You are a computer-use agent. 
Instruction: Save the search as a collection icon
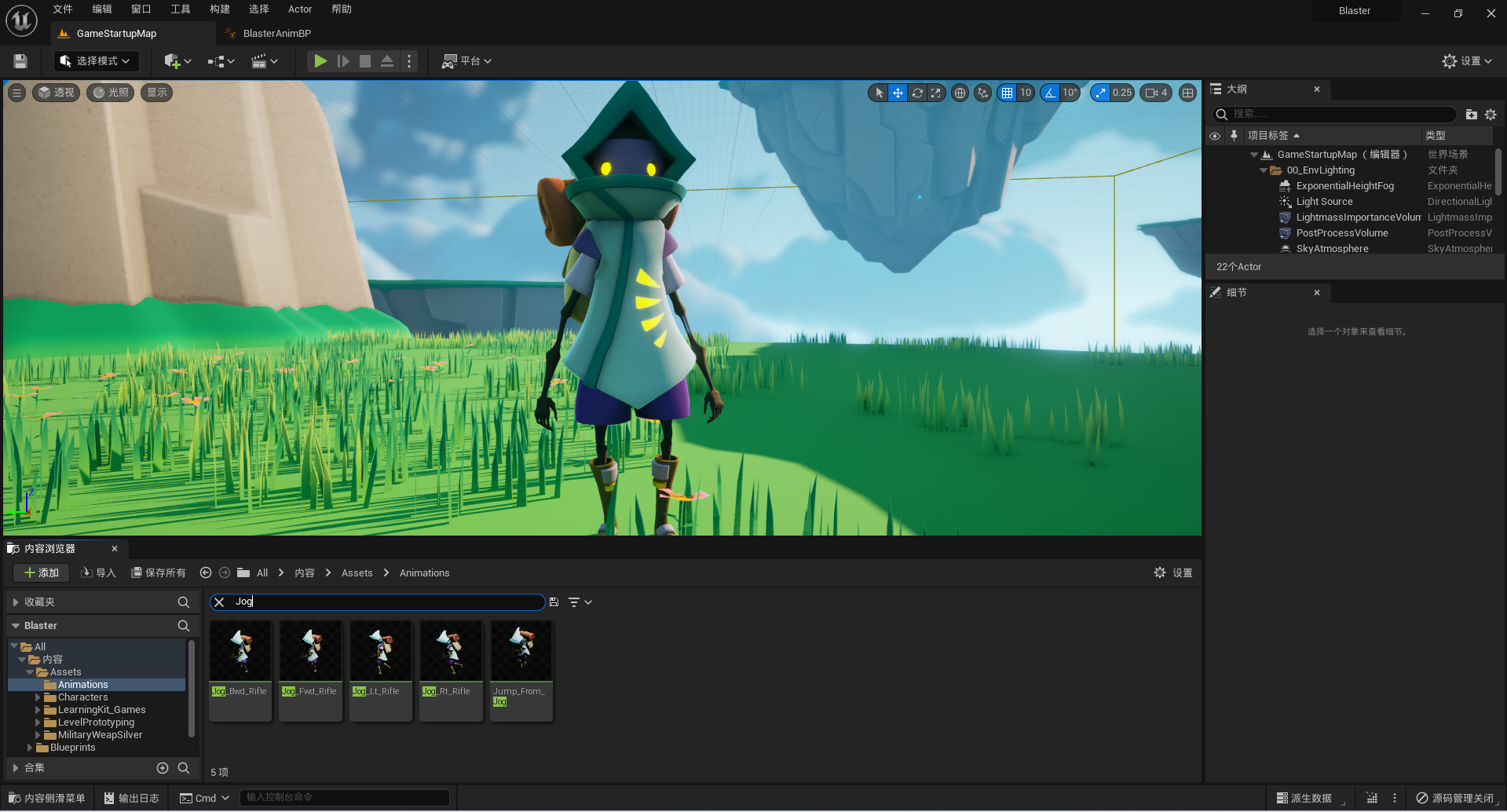coord(554,602)
